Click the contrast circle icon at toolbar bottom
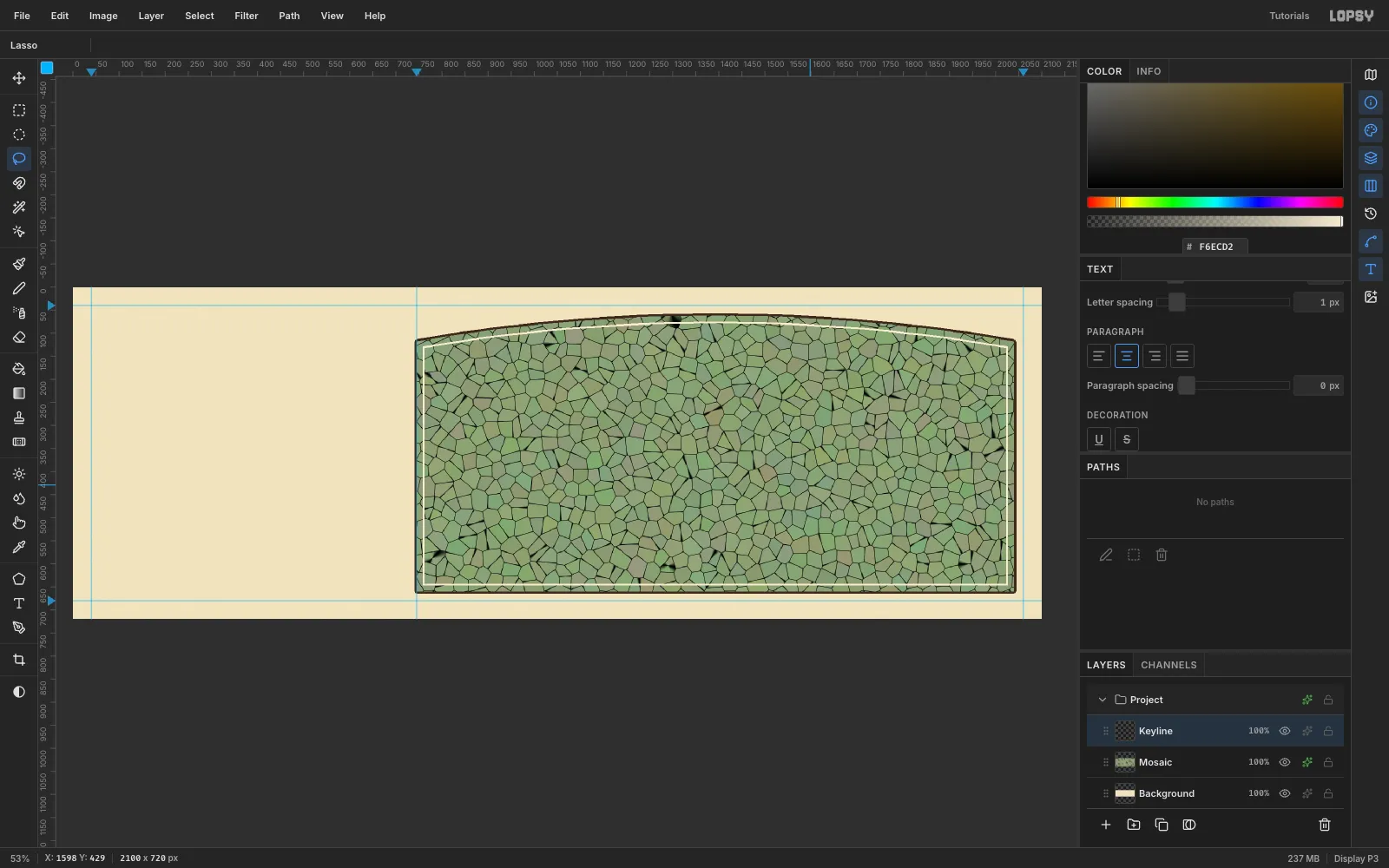 (x=19, y=692)
